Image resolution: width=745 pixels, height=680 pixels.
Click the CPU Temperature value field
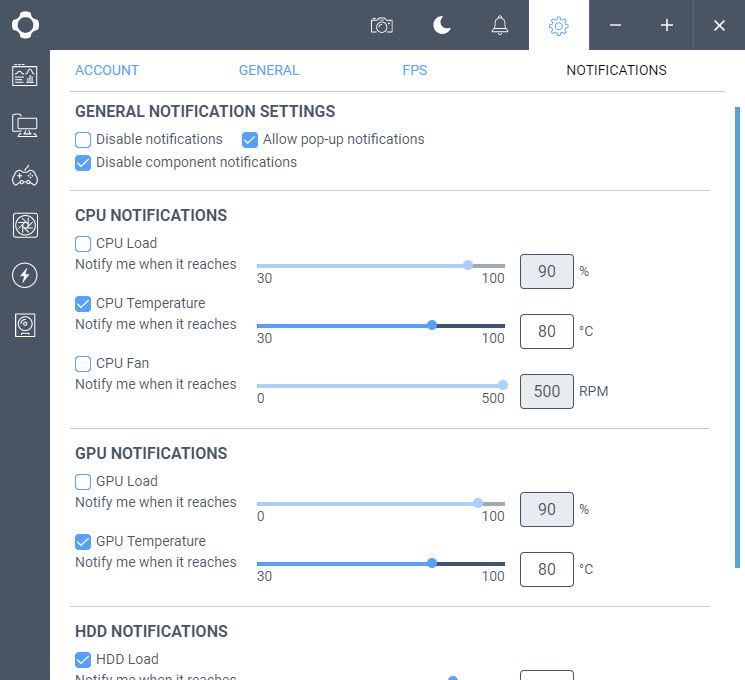[x=546, y=331]
